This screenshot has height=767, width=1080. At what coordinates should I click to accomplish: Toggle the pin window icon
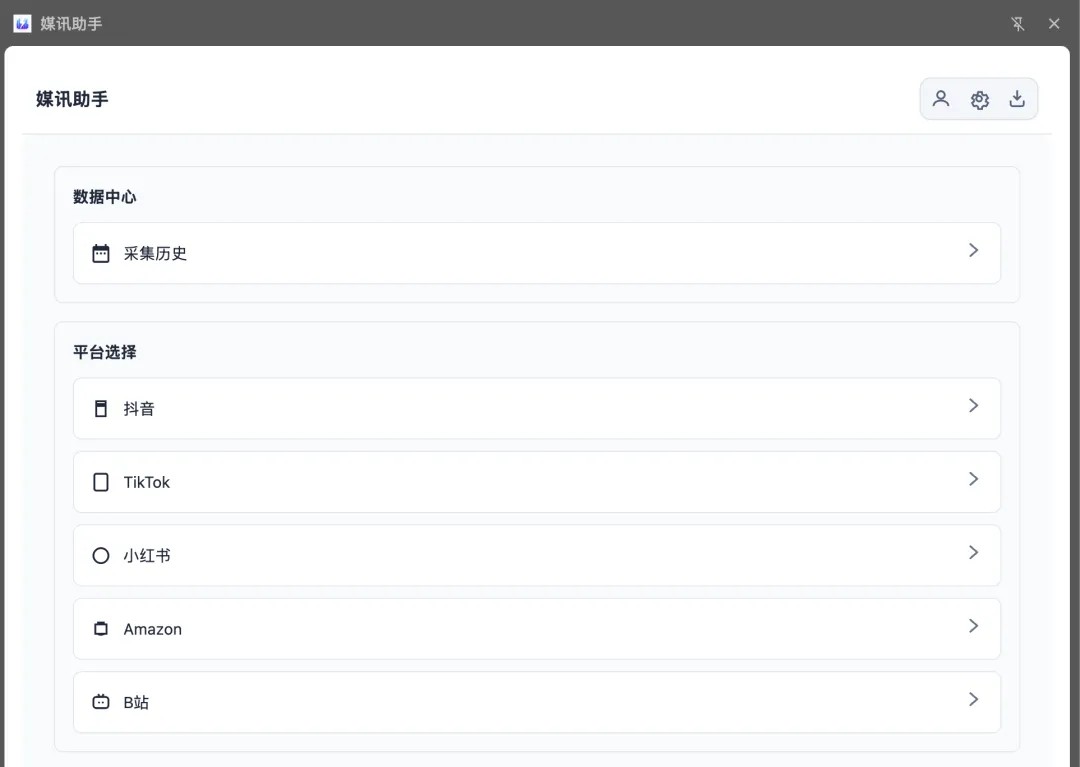pos(1017,24)
